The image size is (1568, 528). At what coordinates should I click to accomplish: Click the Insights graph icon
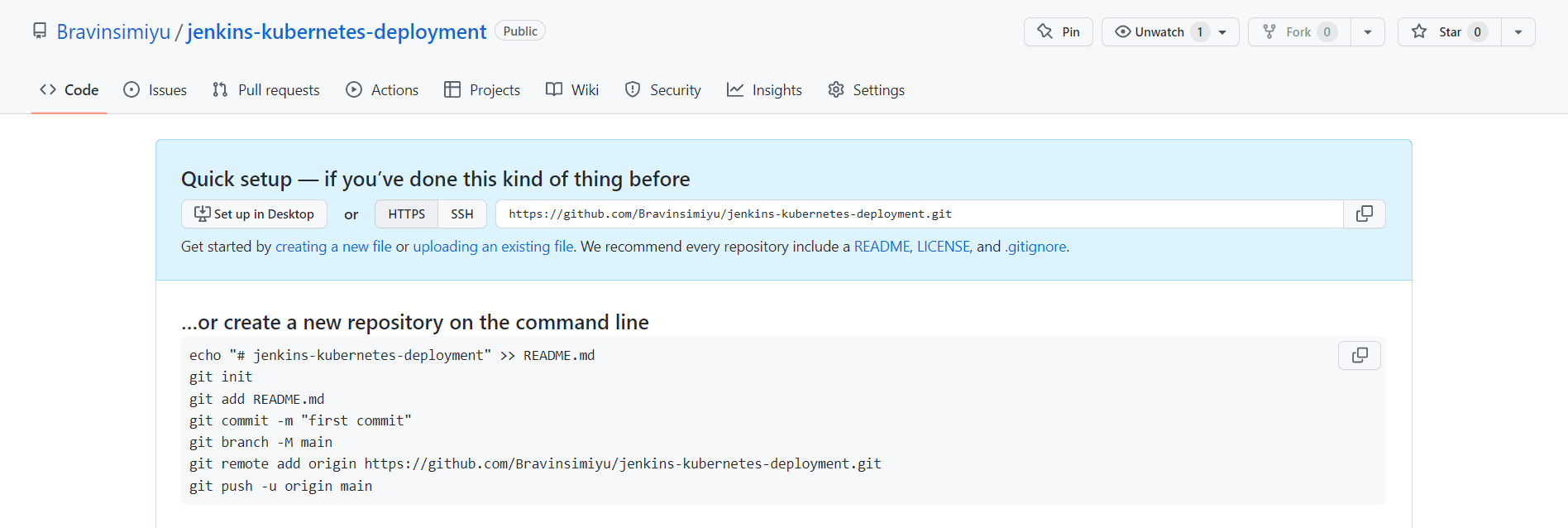coord(735,89)
